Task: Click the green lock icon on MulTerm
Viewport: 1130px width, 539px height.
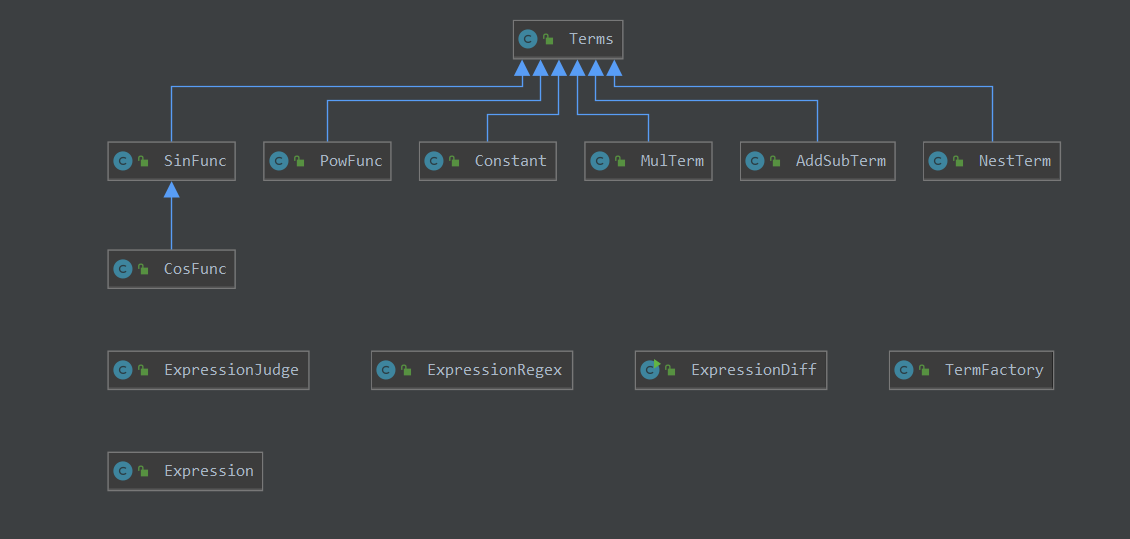Action: point(621,161)
